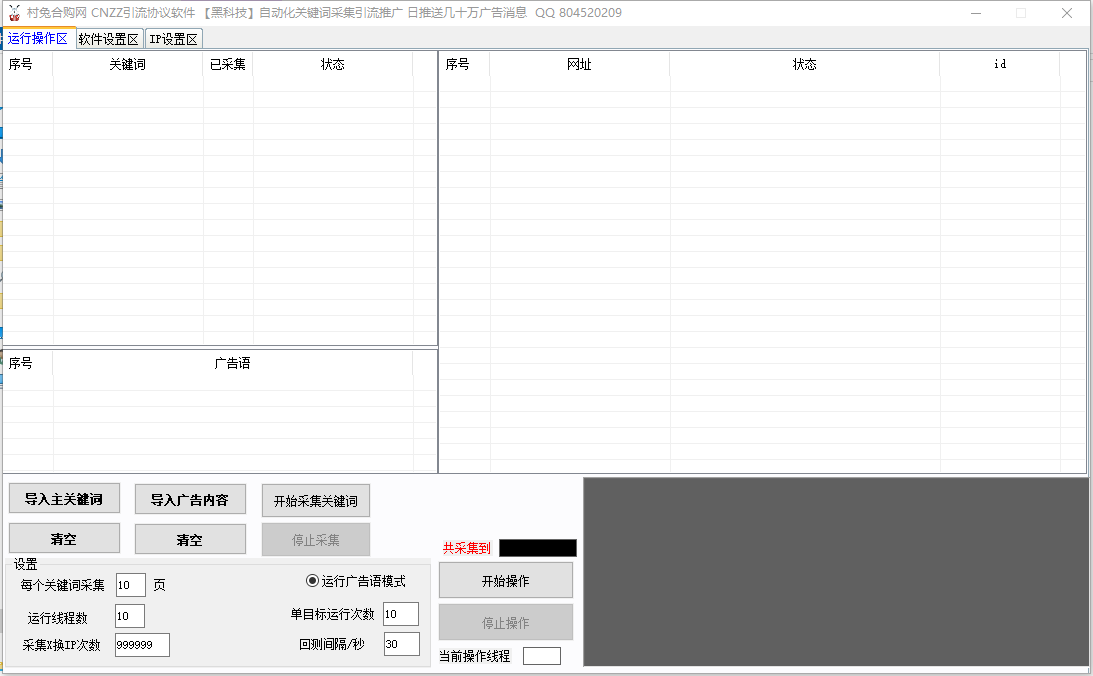Click the 导入主关键词 button
This screenshot has width=1093, height=676.
click(x=64, y=499)
